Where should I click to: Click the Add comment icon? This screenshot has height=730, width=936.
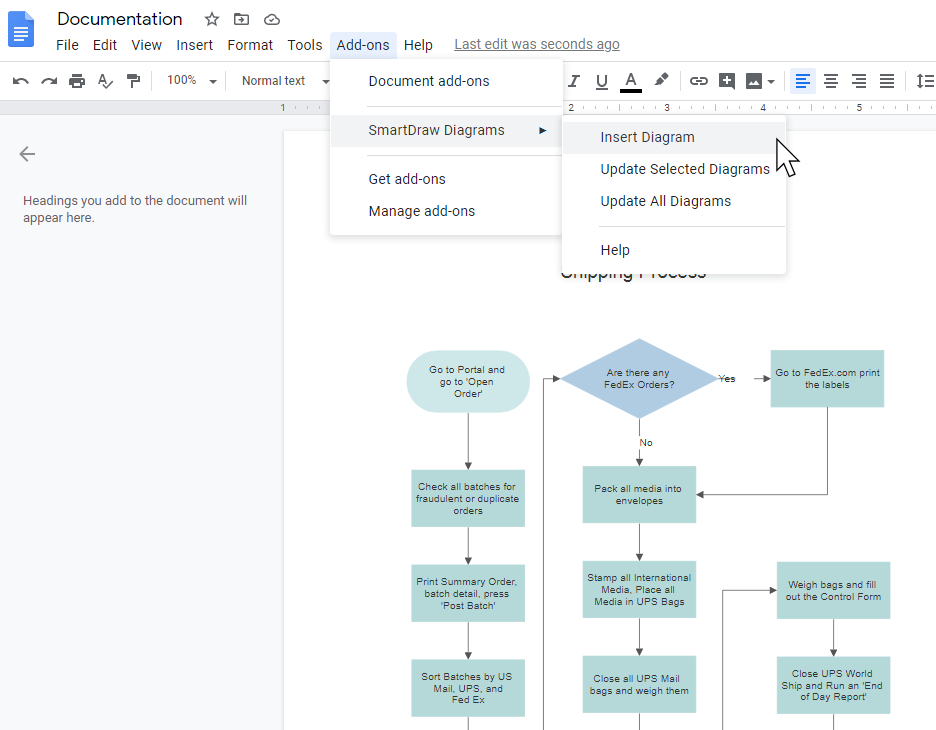[726, 81]
